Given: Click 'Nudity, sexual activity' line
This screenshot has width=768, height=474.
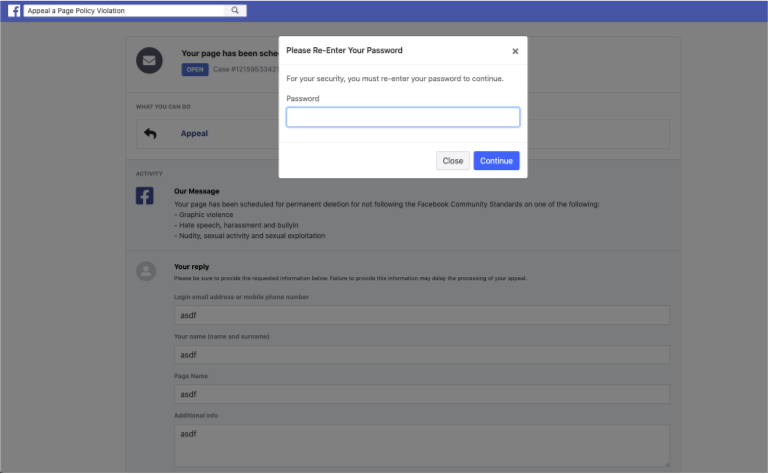Looking at the screenshot, I should [249, 236].
